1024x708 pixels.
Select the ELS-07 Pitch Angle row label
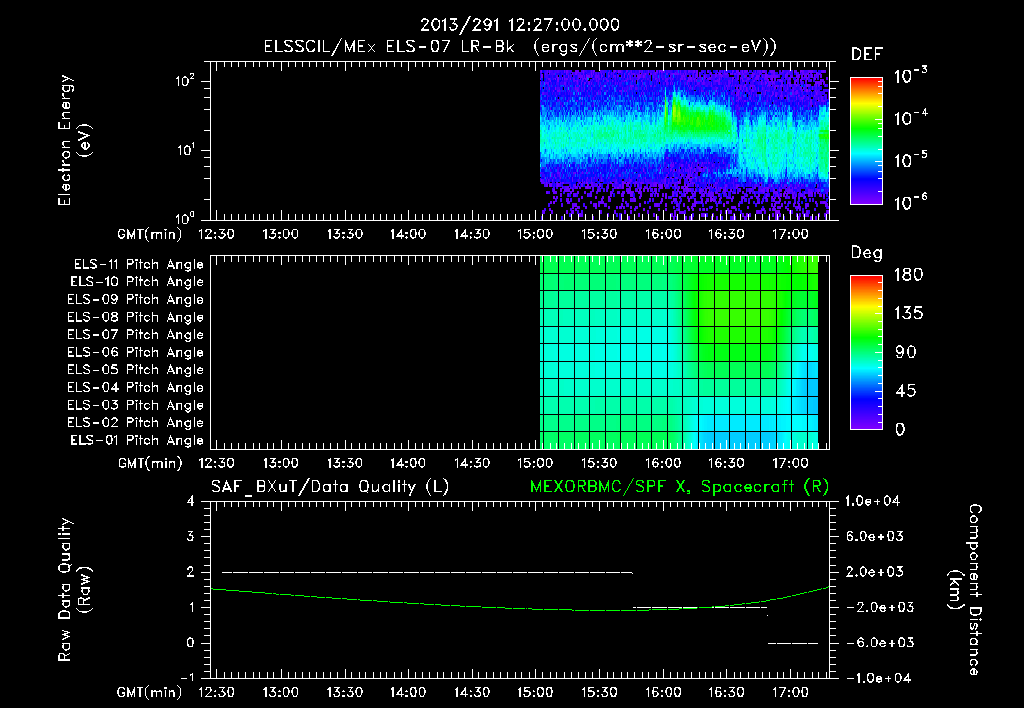click(x=136, y=334)
